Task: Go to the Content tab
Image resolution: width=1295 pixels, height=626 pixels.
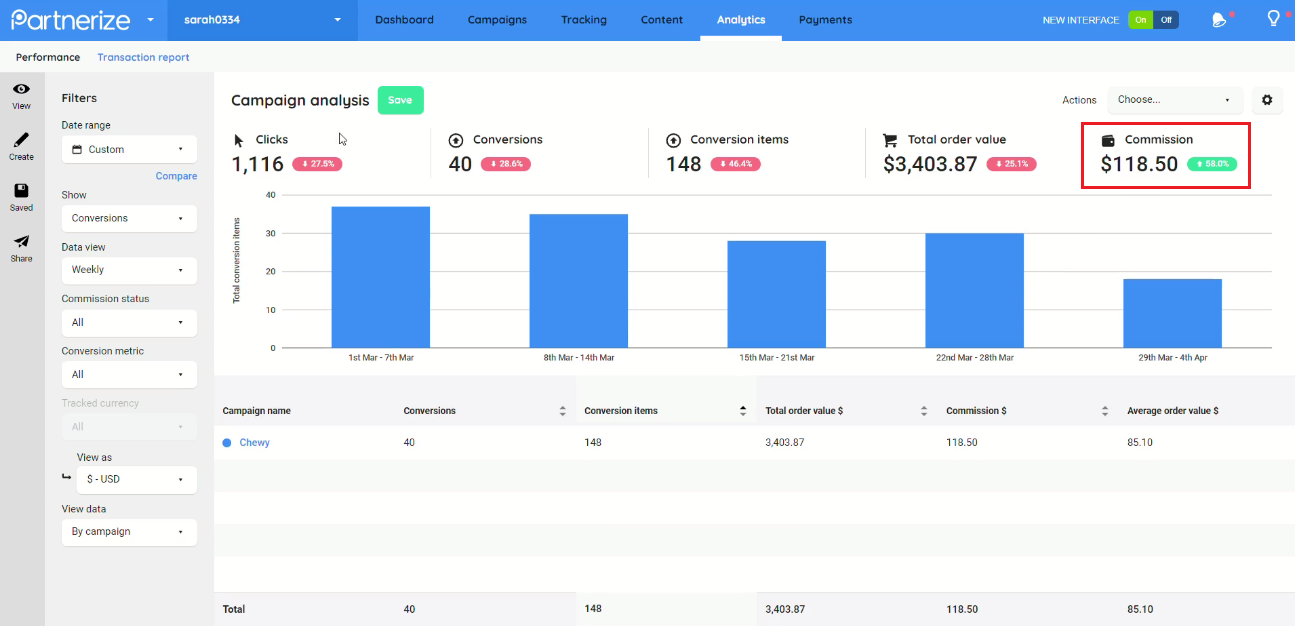Action: 662,20
